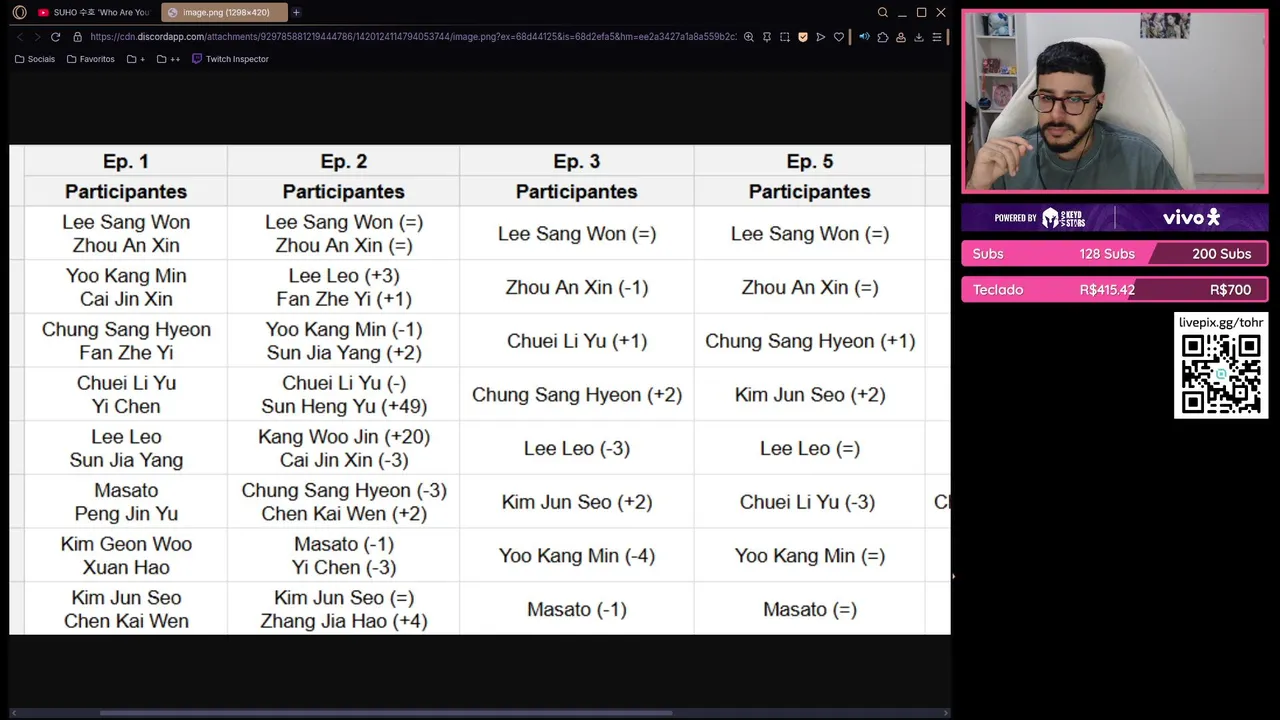
Task: Reload the page with the refresh icon
Action: point(55,37)
